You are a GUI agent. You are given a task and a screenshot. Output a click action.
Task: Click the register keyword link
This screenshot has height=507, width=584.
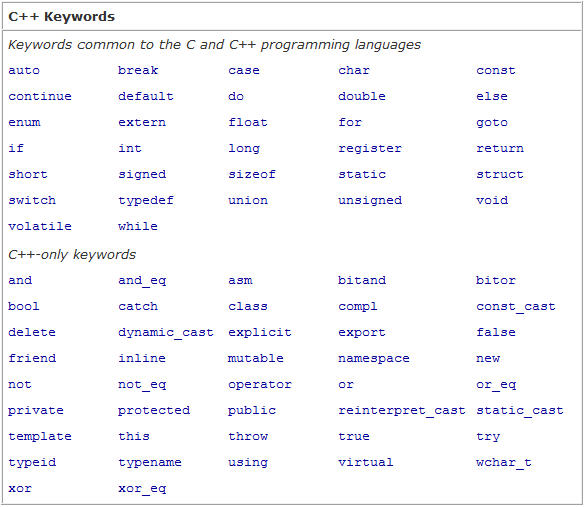(370, 149)
